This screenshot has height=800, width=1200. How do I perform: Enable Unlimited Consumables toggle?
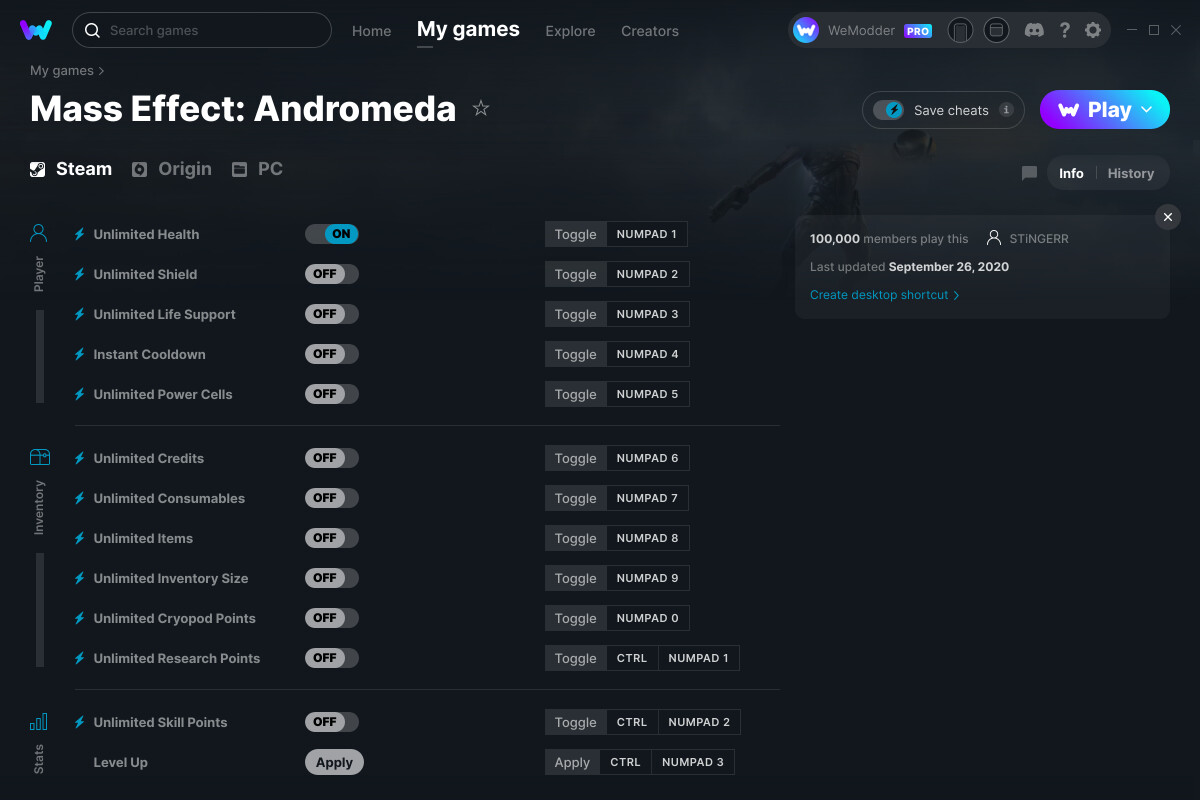point(331,498)
